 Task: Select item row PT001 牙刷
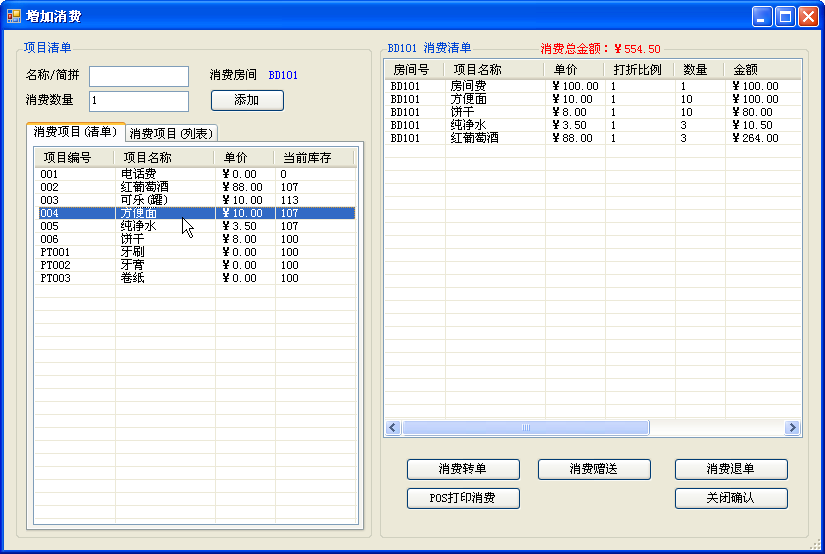pos(195,253)
